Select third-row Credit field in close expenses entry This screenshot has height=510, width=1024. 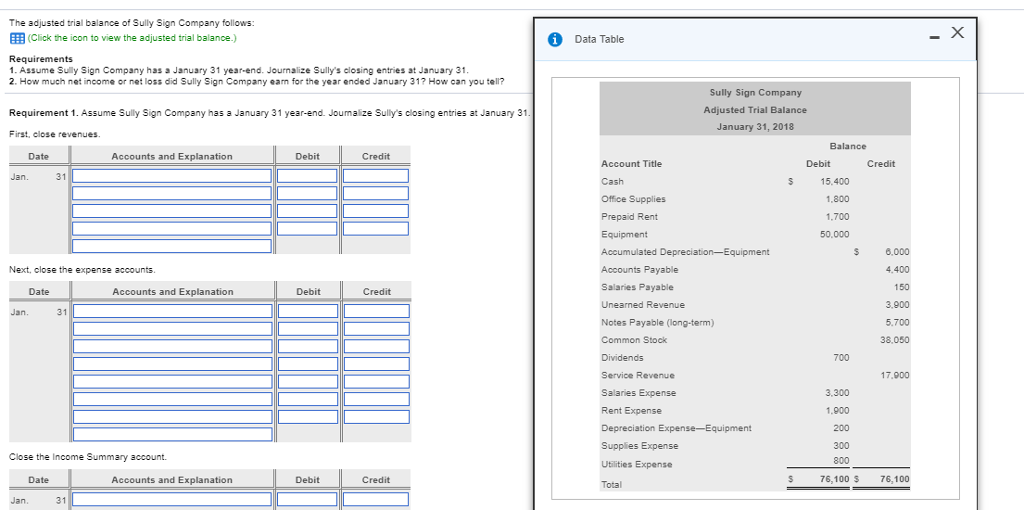click(377, 346)
